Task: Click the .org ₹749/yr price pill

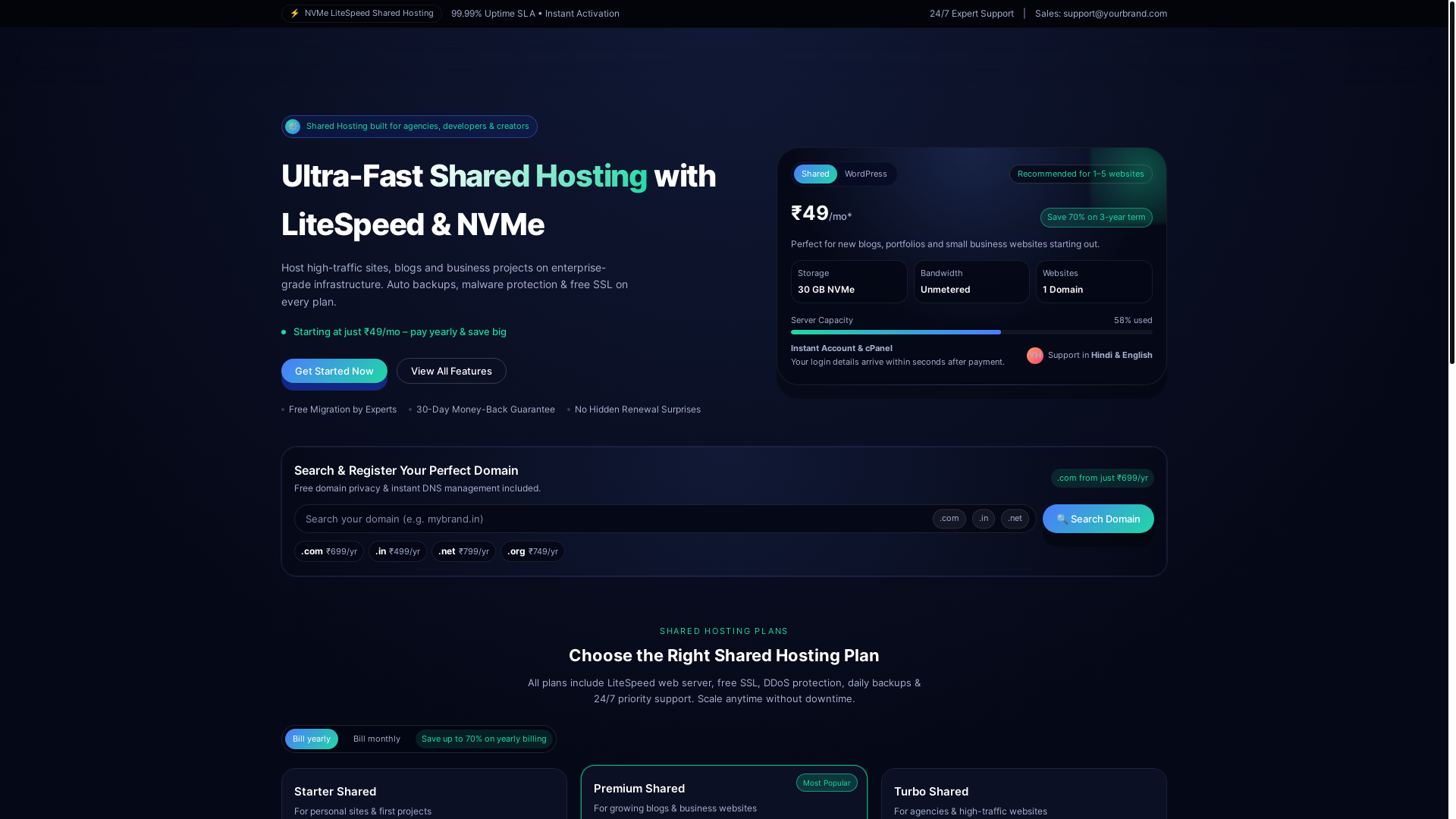Action: pyautogui.click(x=532, y=551)
